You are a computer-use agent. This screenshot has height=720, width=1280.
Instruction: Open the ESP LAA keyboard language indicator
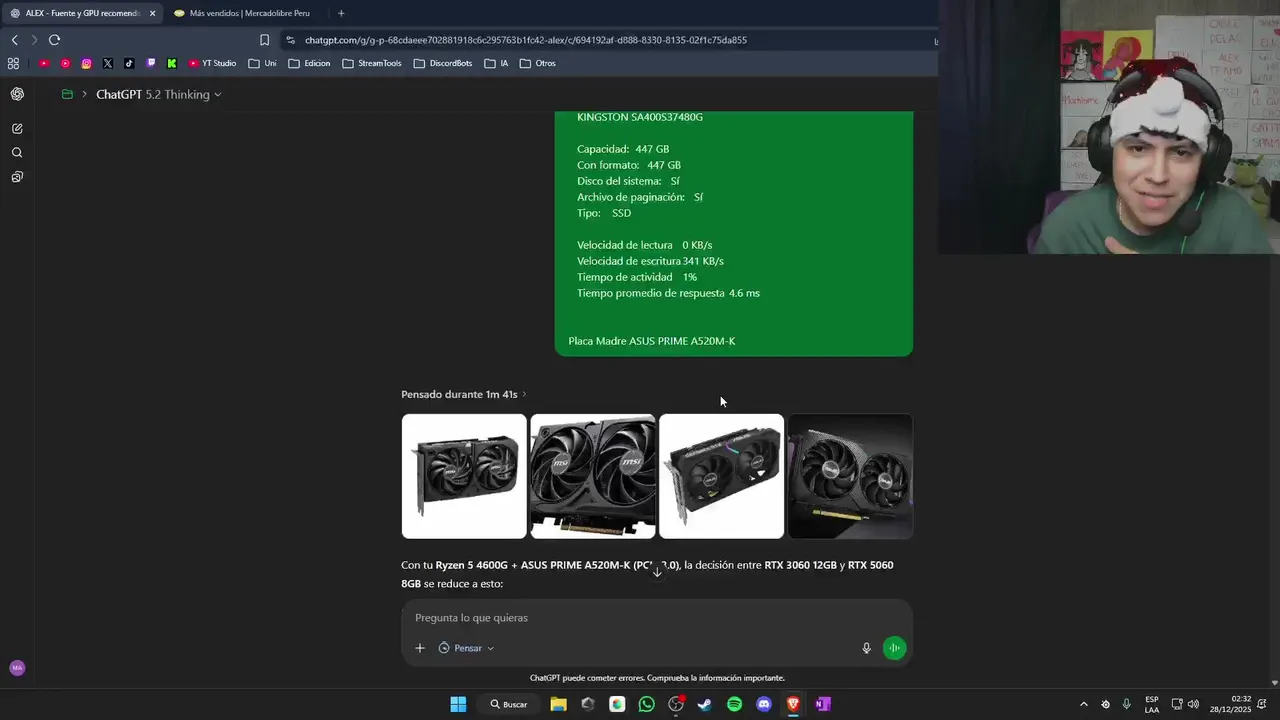1152,704
